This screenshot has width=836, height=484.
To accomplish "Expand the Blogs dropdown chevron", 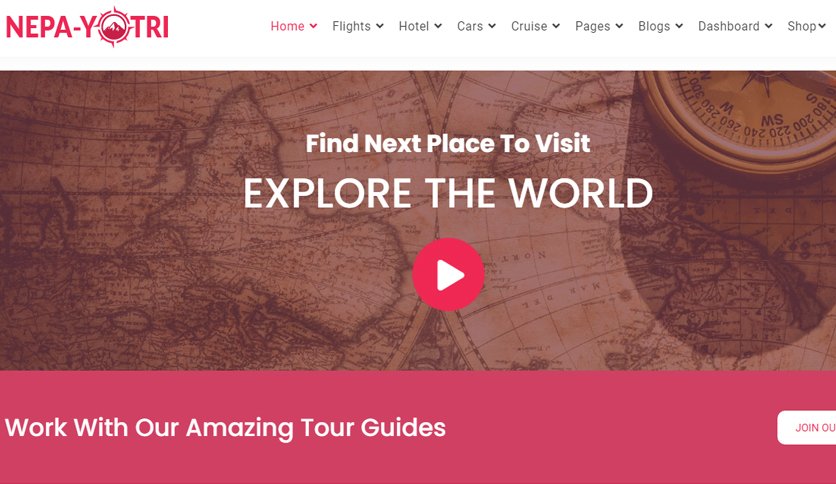I will tap(679, 26).
